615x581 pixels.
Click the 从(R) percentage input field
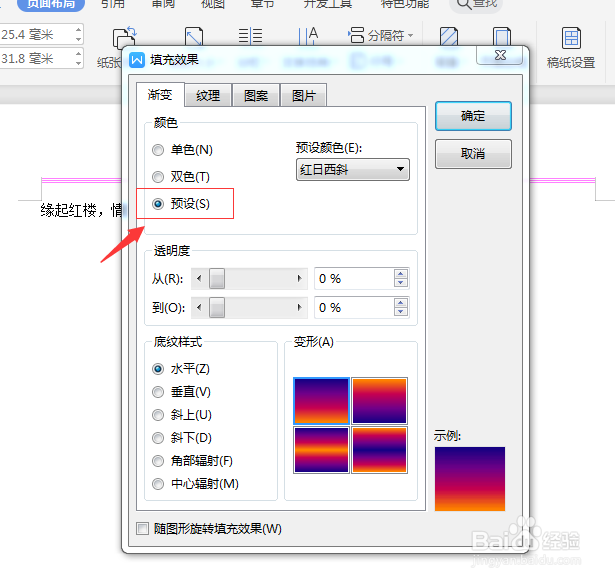(x=354, y=279)
